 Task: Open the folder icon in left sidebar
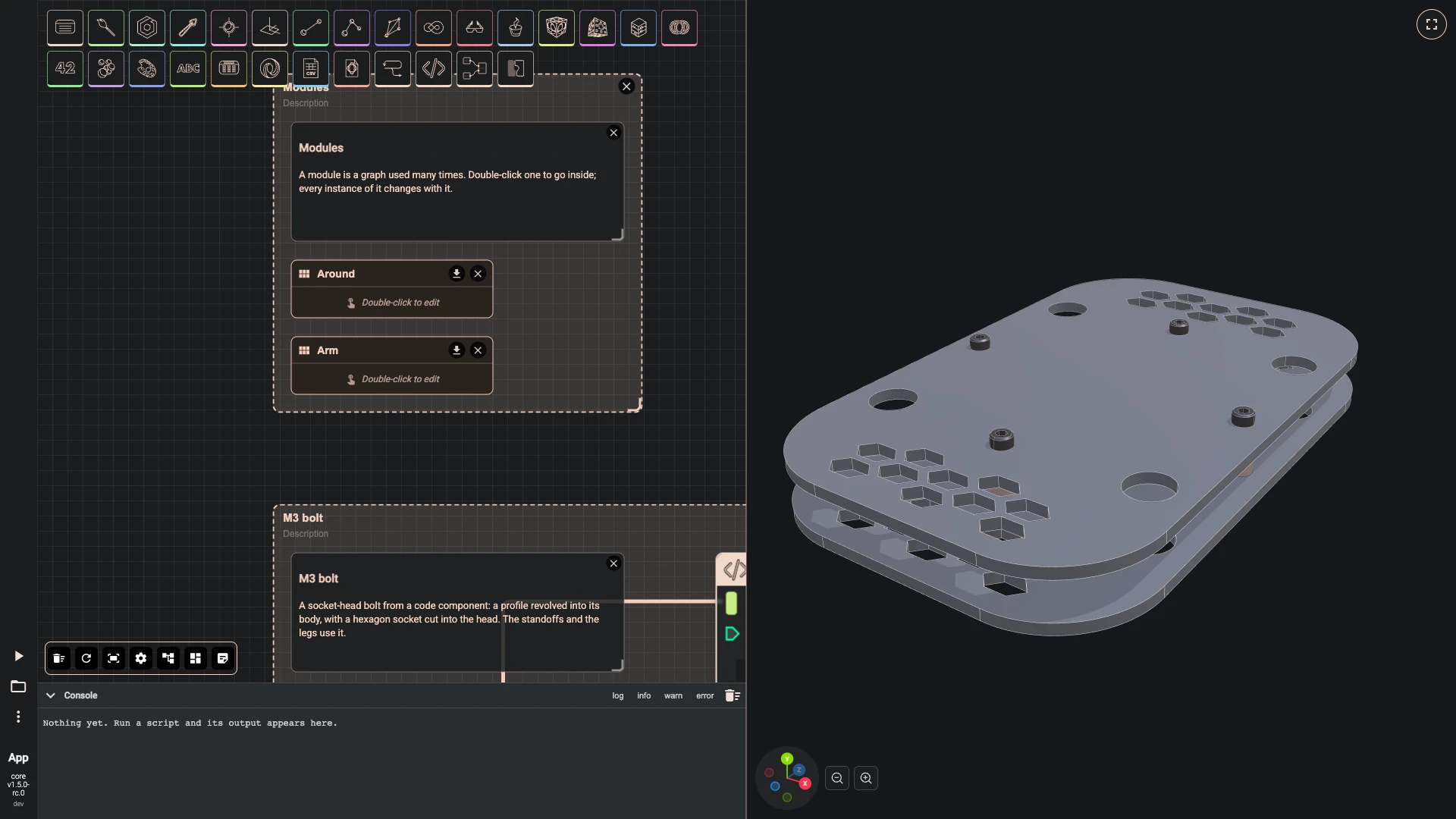tap(18, 686)
